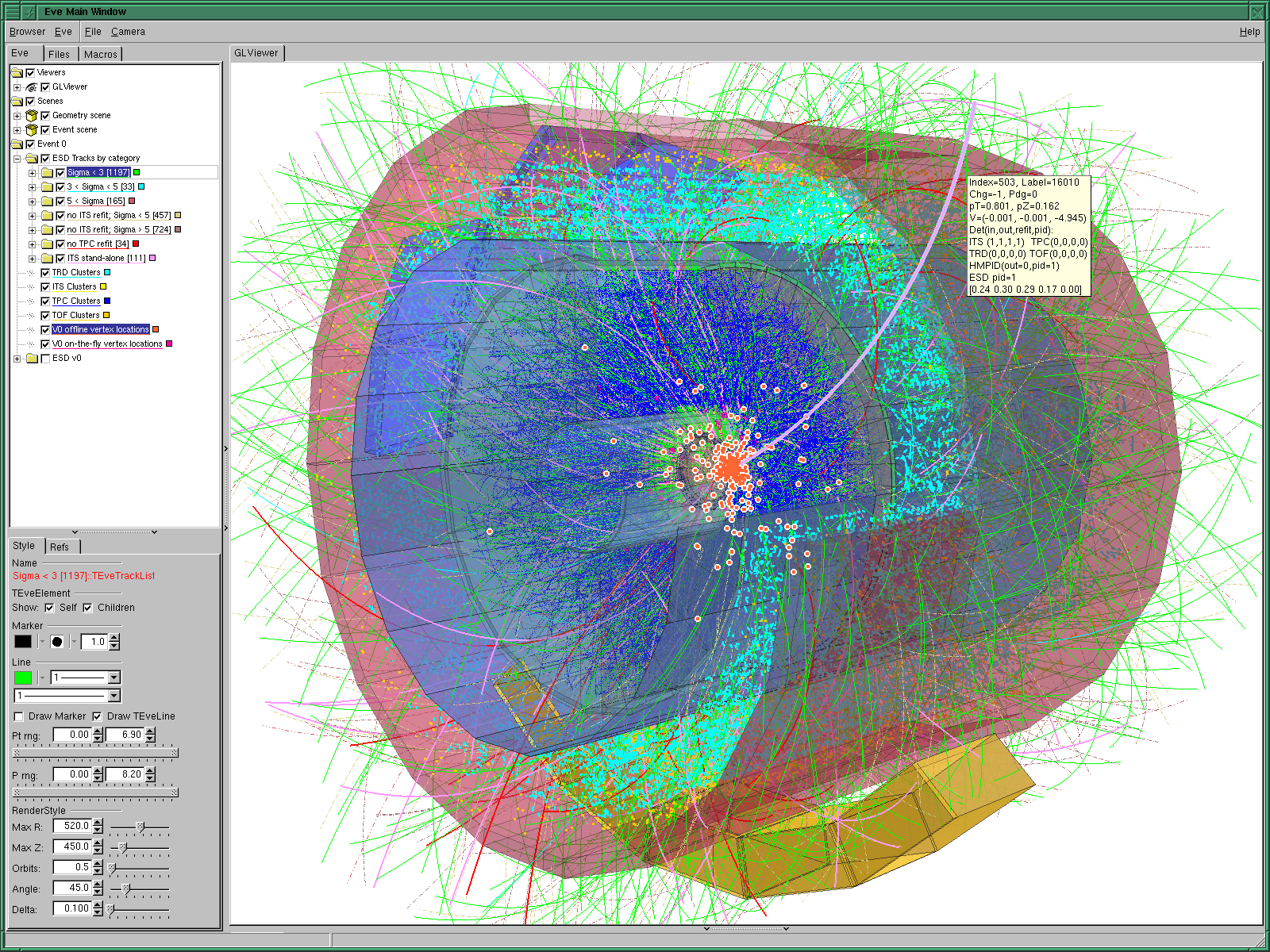Enable the Draw Marker checkbox
Viewport: 1270px width, 952px height.
point(18,716)
